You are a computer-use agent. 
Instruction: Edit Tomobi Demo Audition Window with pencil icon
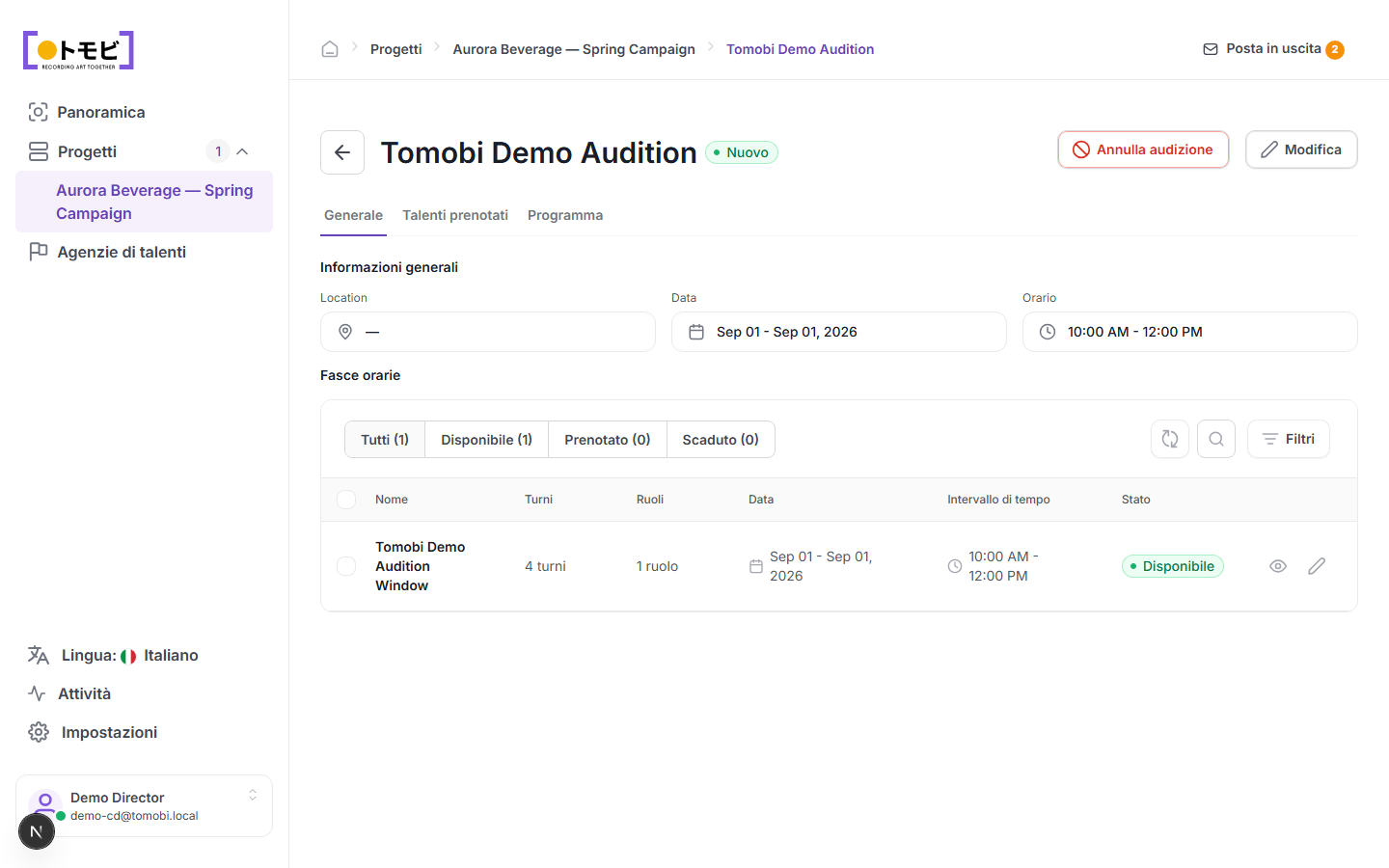1317,566
